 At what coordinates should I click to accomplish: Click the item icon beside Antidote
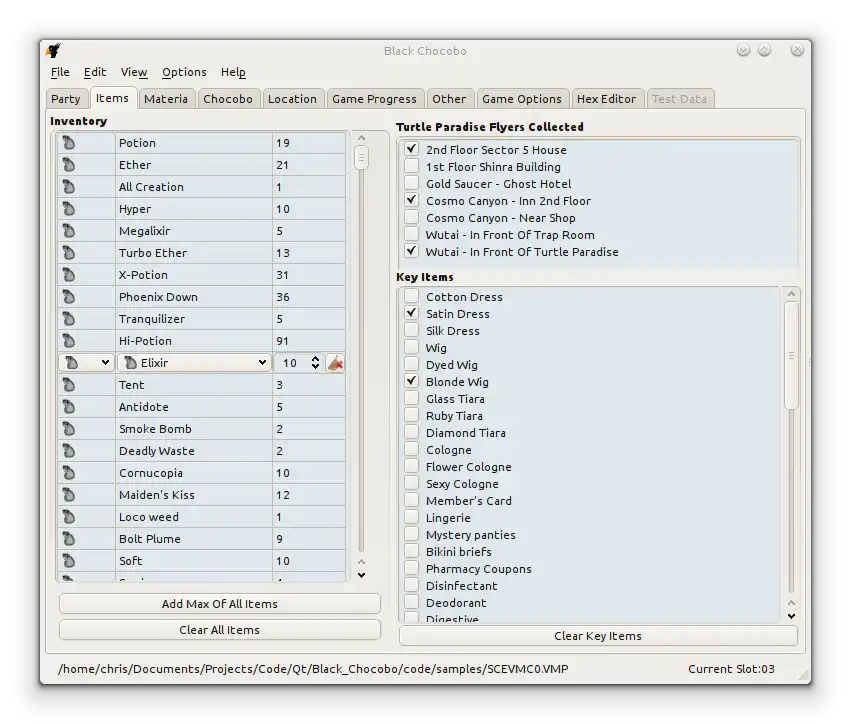68,407
